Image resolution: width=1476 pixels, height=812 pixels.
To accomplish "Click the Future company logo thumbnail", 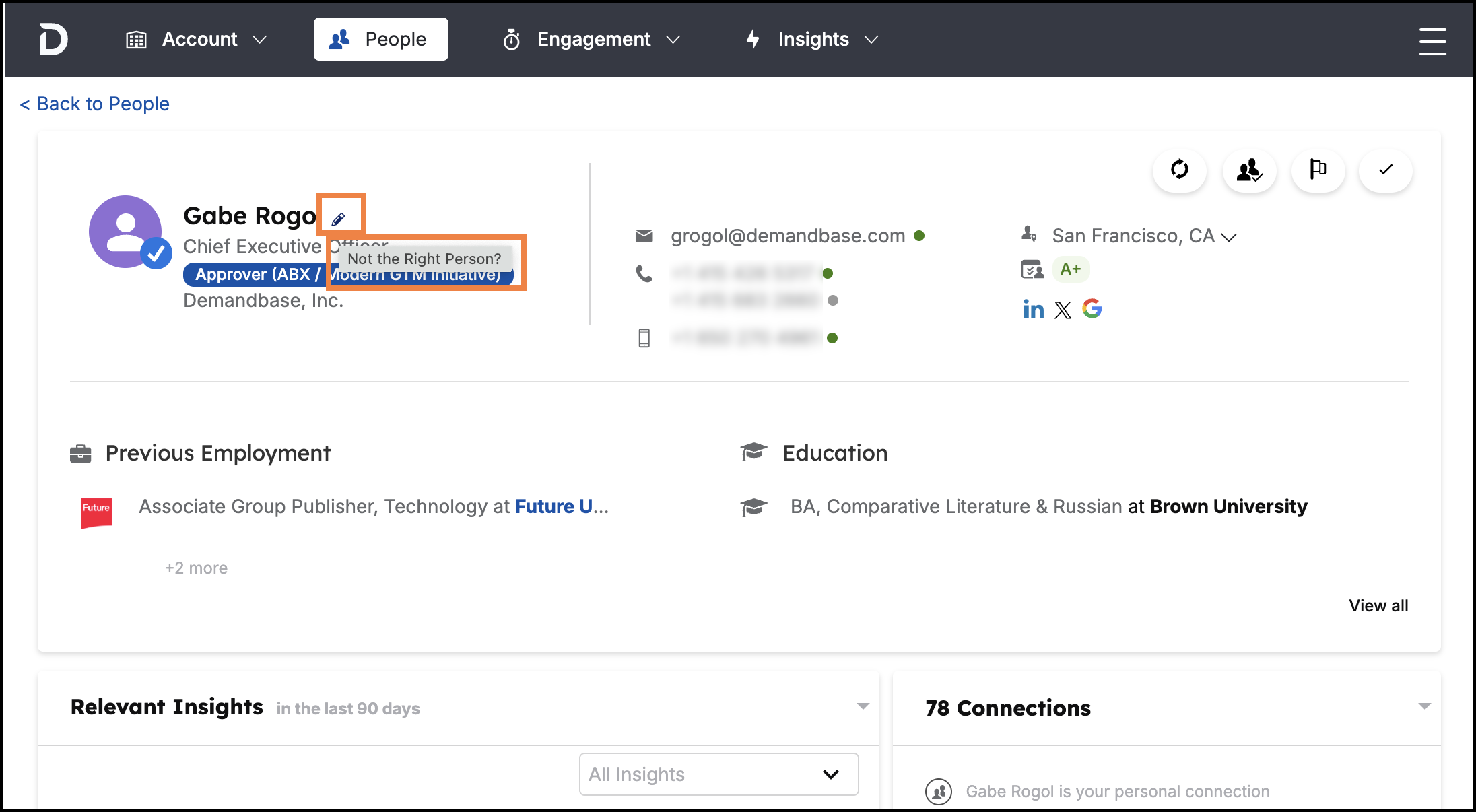I will pos(96,513).
